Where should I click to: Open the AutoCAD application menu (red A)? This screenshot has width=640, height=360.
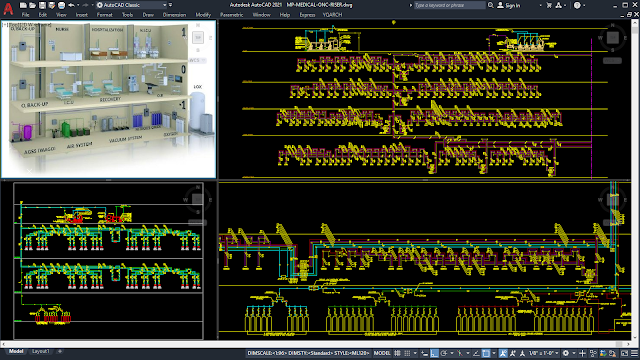tap(8, 8)
